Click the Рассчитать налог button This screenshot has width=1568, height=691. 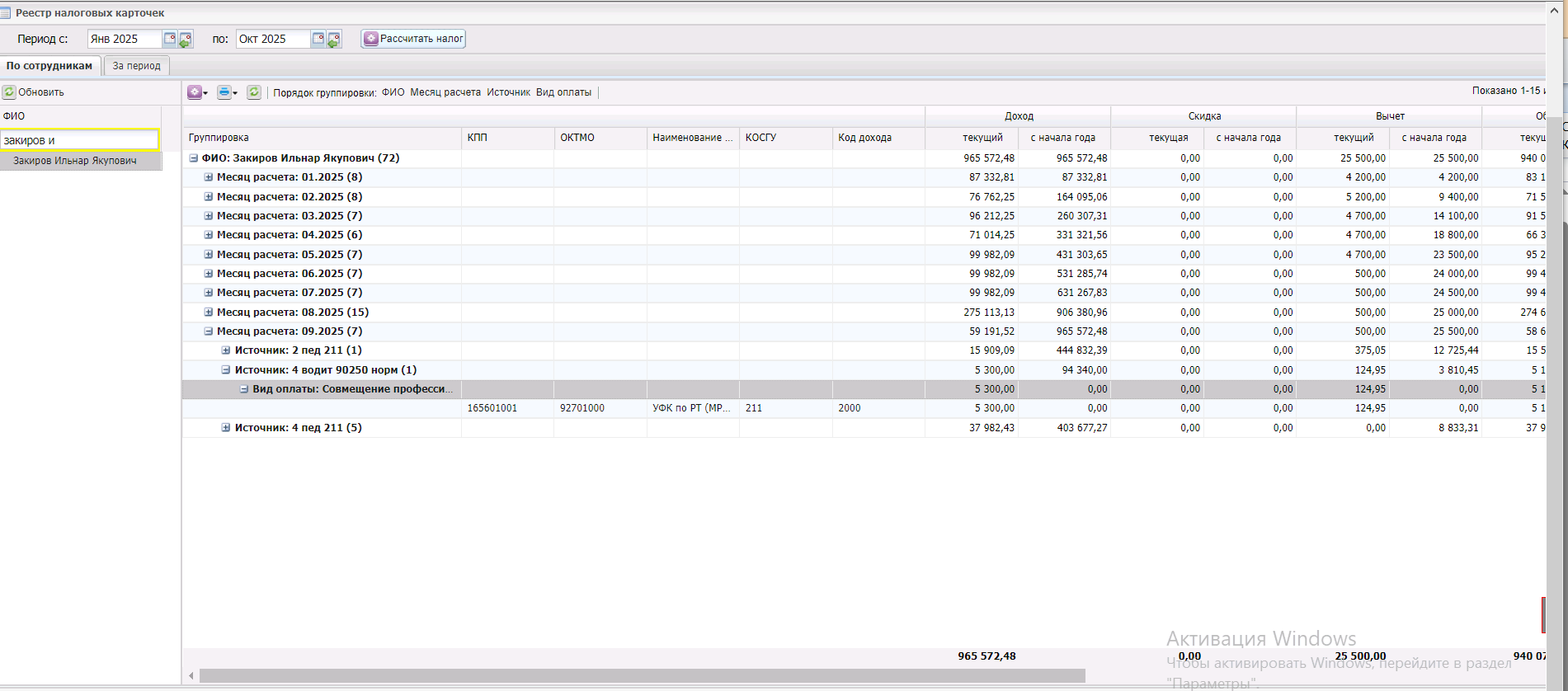pyautogui.click(x=413, y=39)
